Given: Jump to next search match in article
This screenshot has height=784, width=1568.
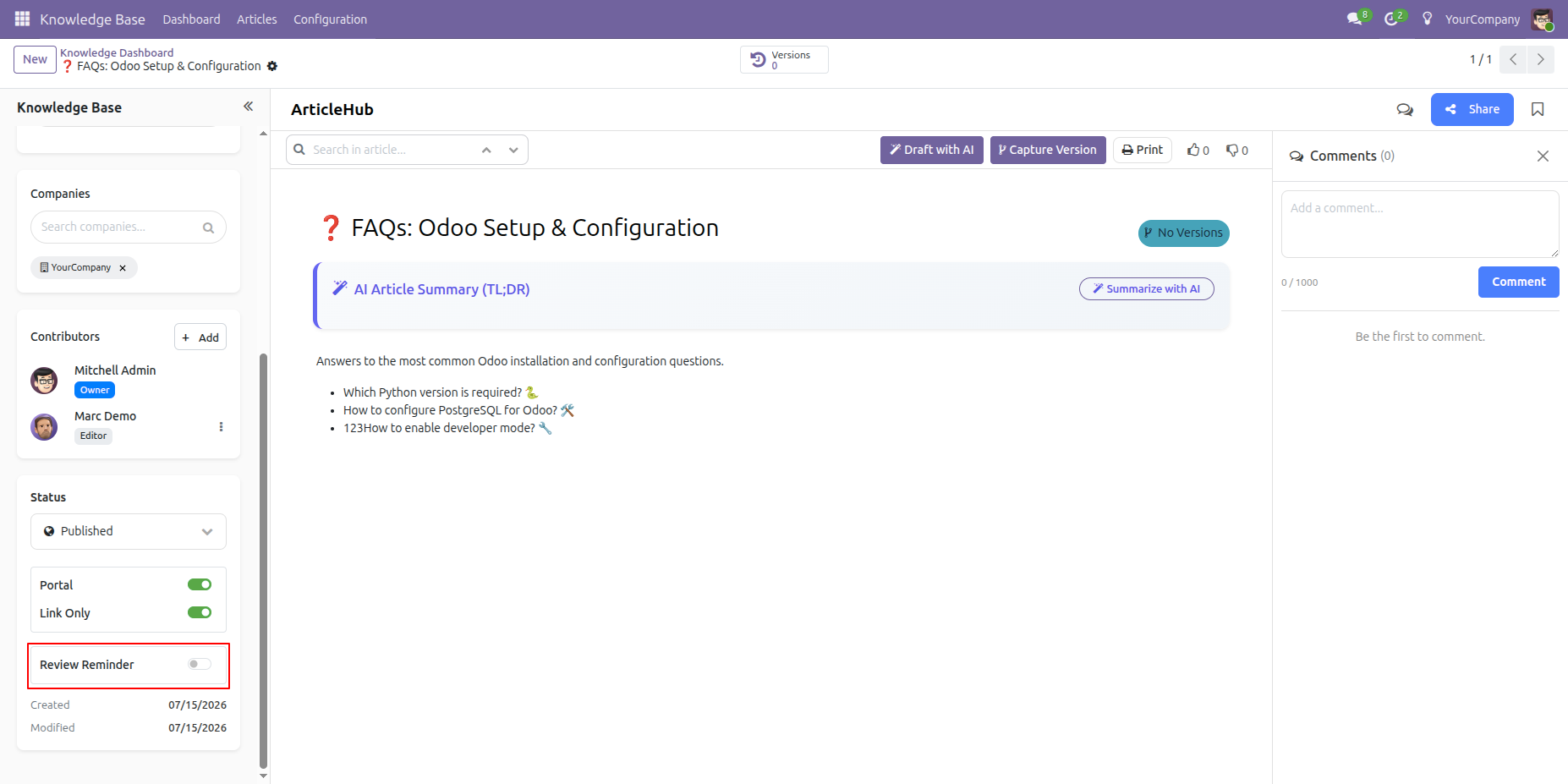Looking at the screenshot, I should [513, 150].
